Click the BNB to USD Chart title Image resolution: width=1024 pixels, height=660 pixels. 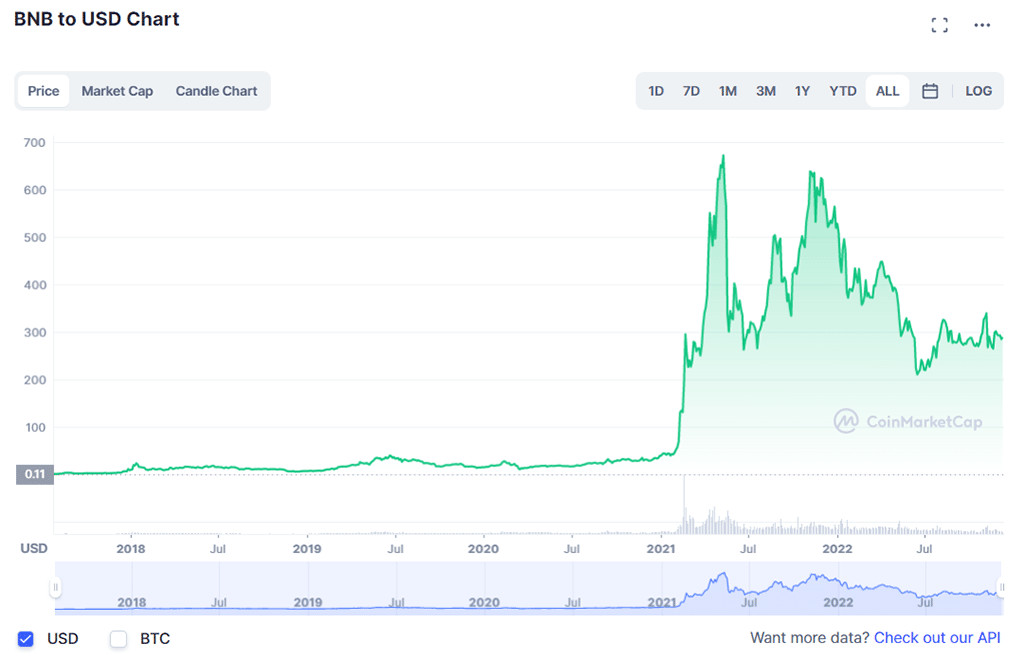(97, 20)
